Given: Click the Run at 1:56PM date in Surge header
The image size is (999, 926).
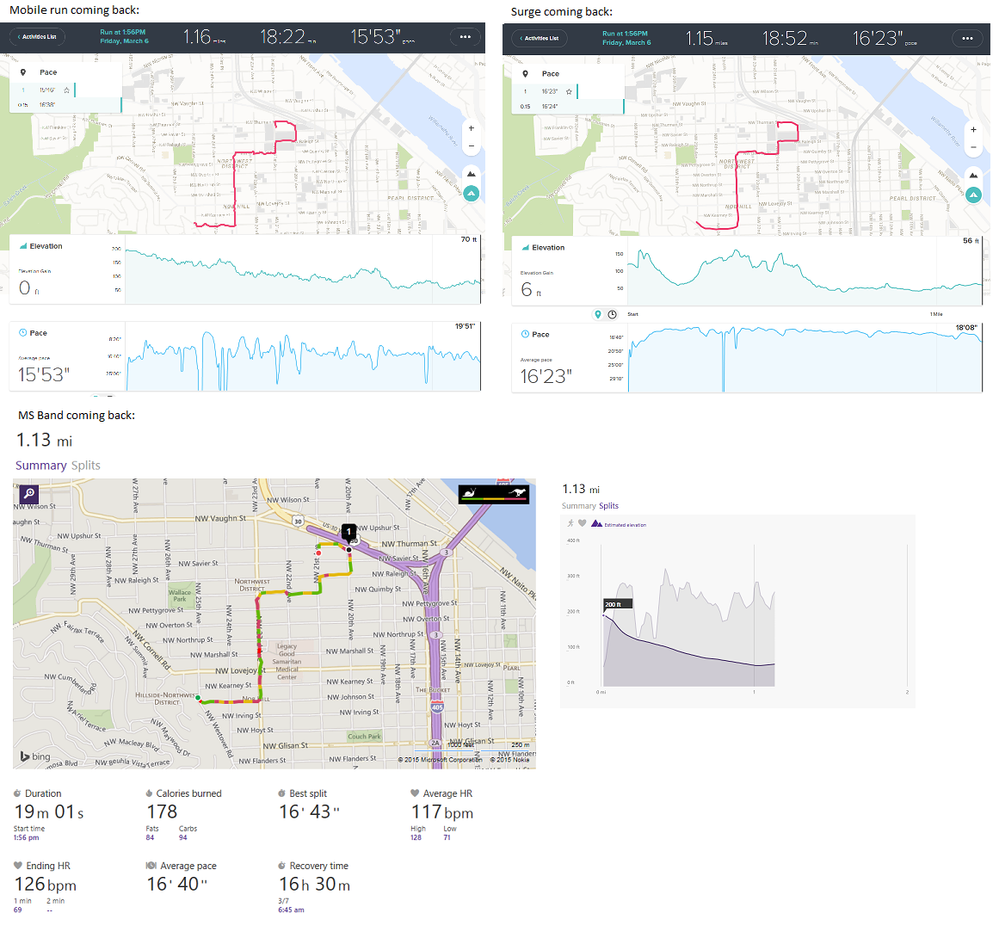Looking at the screenshot, I should [626, 38].
